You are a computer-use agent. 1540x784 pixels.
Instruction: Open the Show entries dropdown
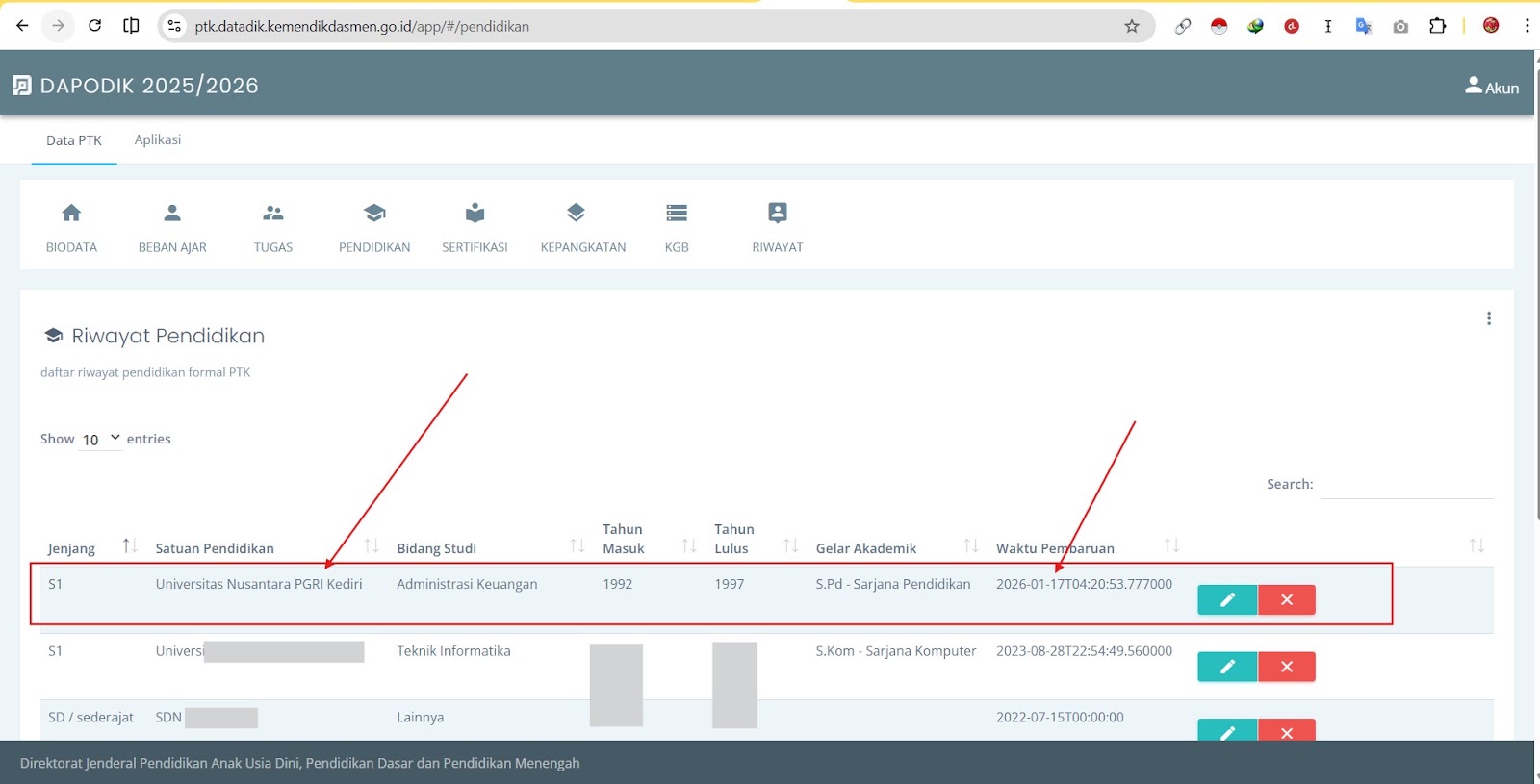[x=100, y=439]
